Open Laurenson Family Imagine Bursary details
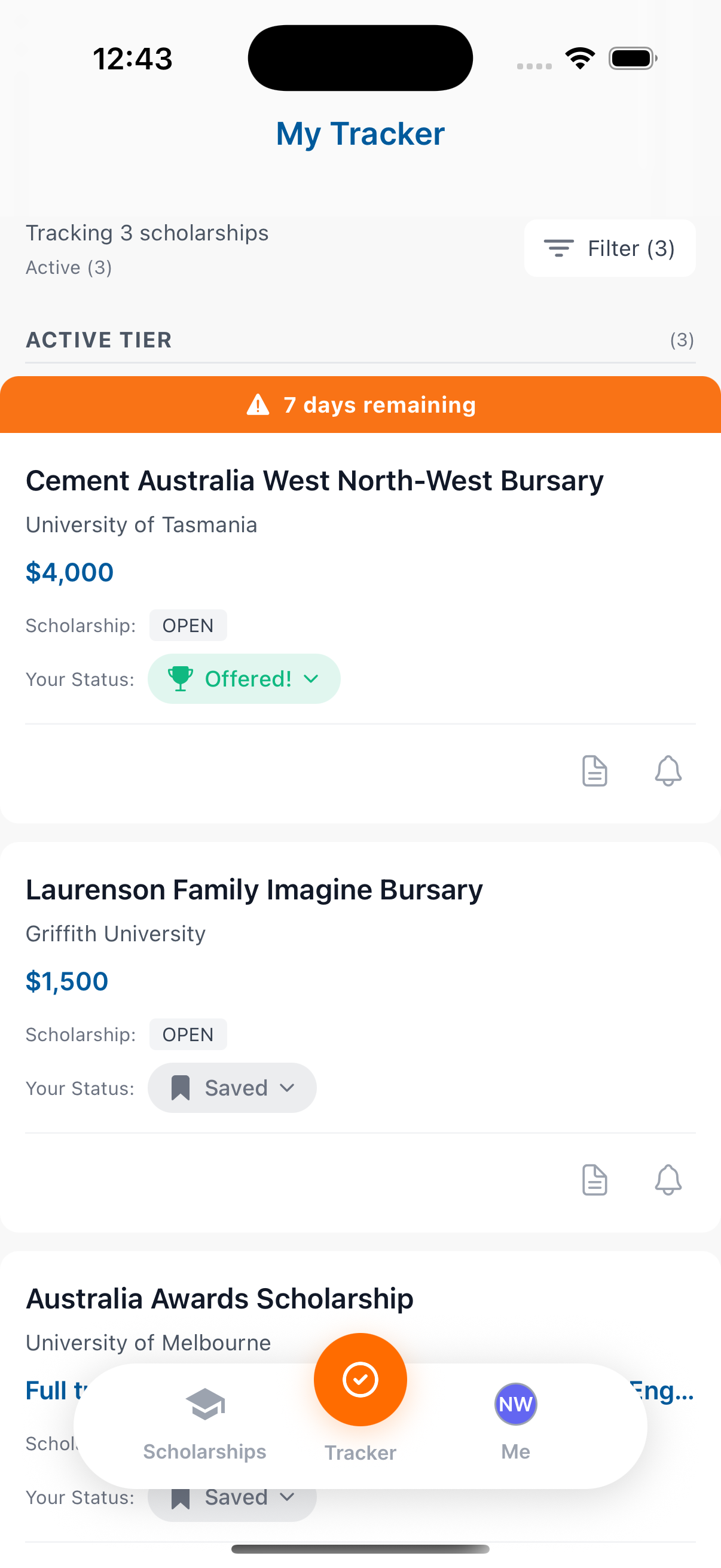Image resolution: width=721 pixels, height=1568 pixels. coord(253,890)
